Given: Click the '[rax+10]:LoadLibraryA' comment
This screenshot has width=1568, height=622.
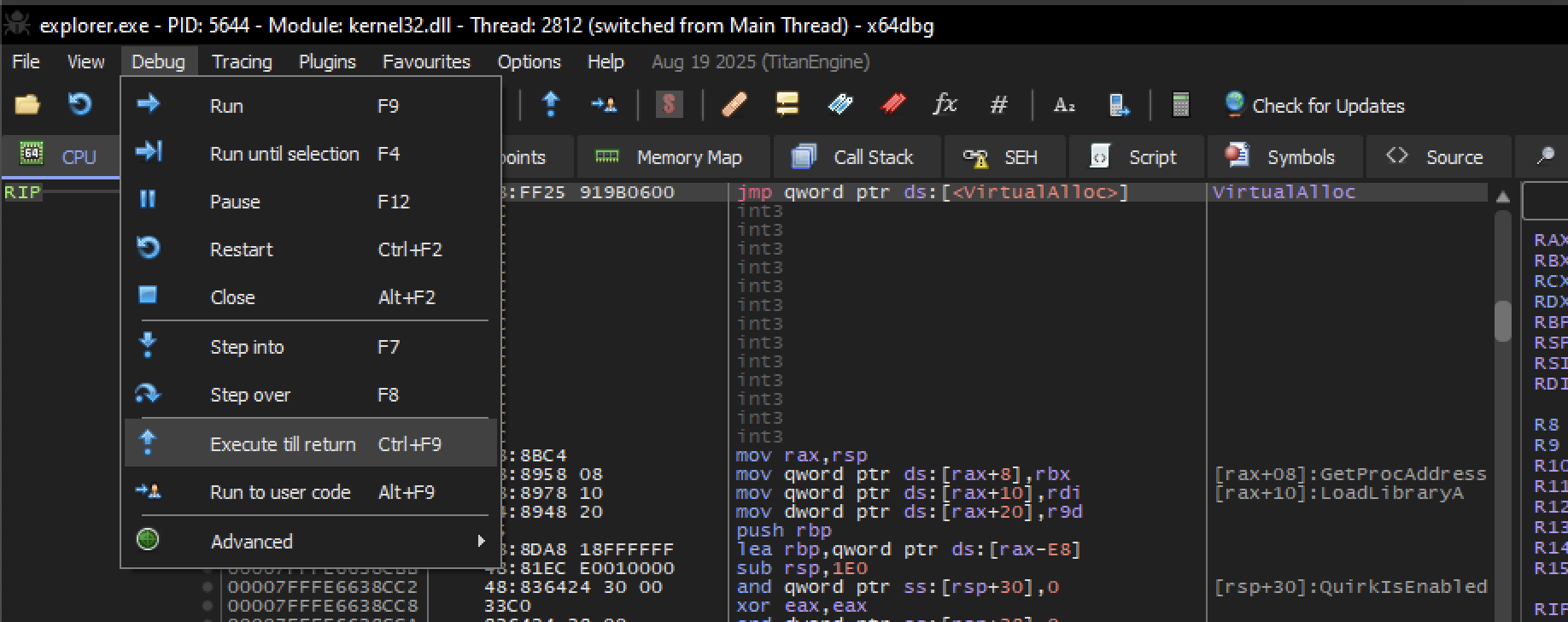Looking at the screenshot, I should tap(1338, 493).
